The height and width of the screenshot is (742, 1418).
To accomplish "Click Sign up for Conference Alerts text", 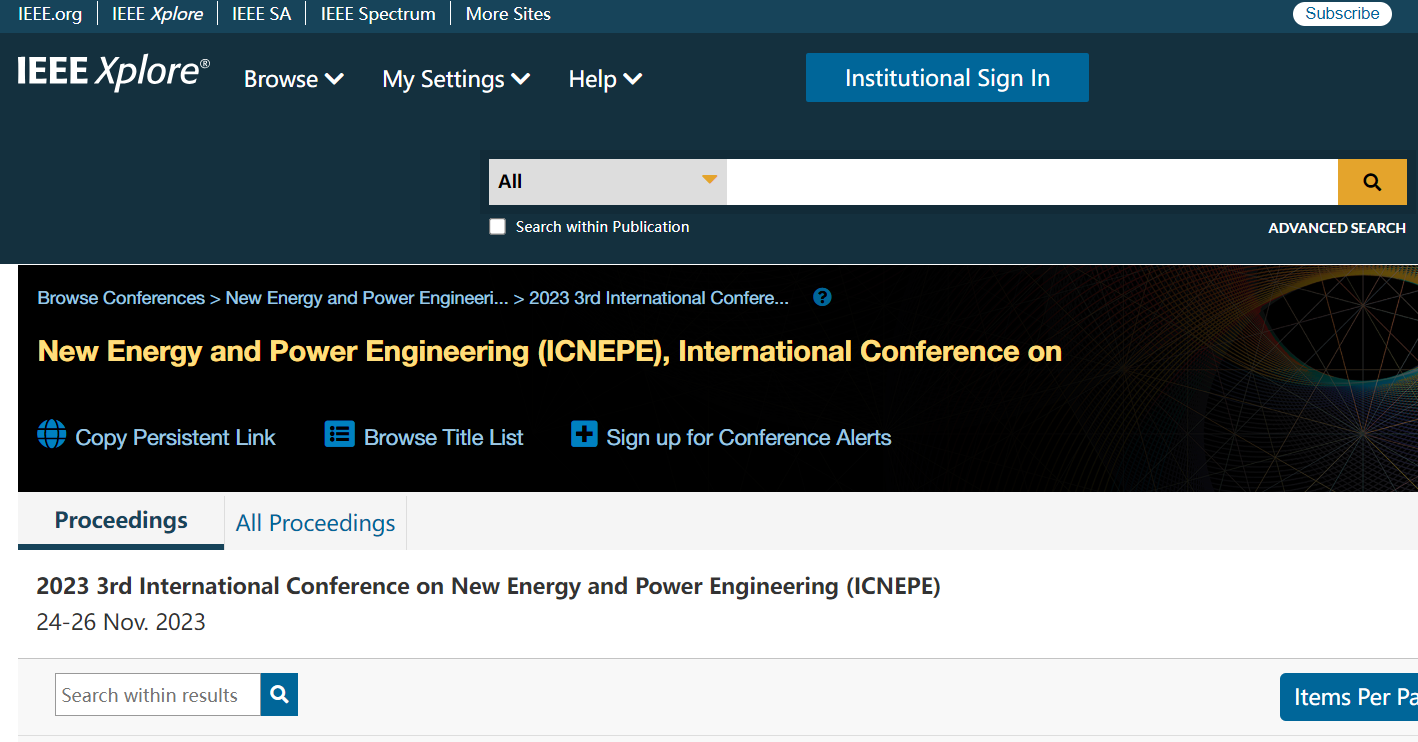I will (749, 437).
